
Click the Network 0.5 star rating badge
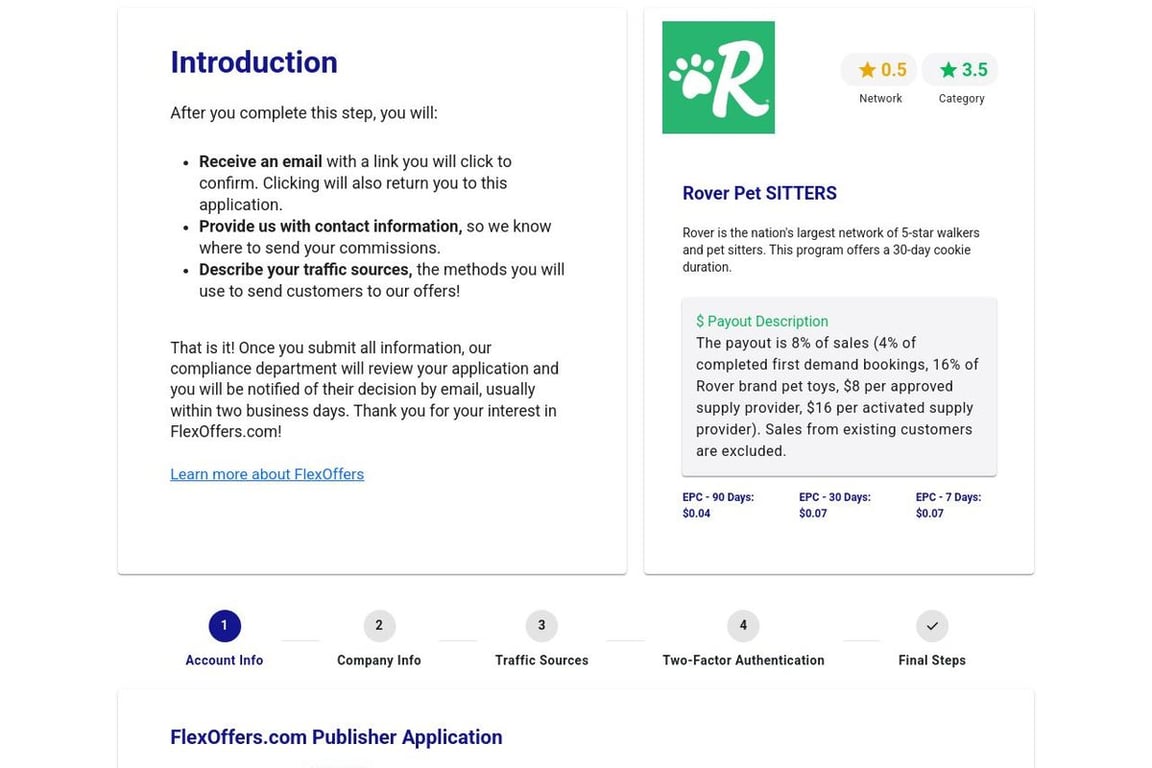(x=879, y=70)
